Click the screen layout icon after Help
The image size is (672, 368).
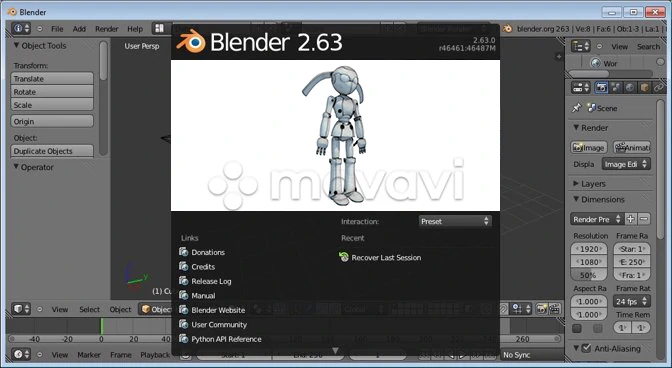pos(159,28)
